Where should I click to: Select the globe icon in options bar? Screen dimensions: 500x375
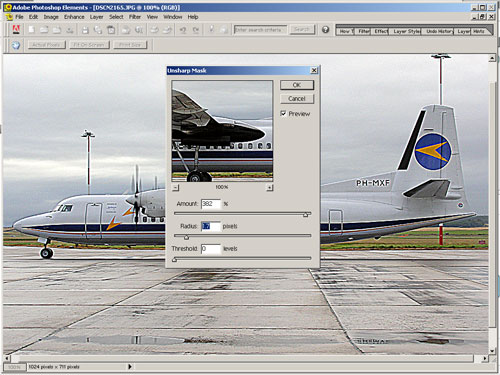point(16,45)
